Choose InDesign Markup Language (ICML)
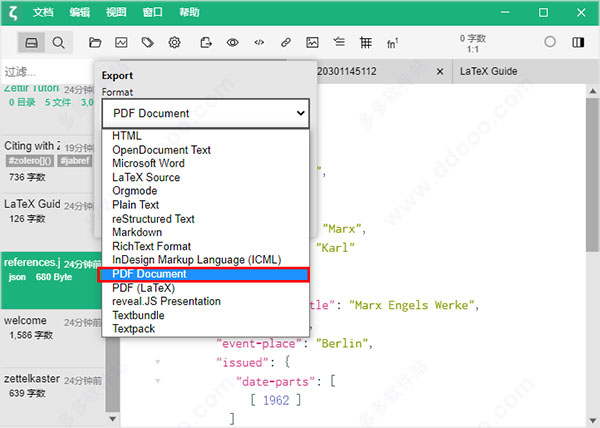 (x=205, y=260)
